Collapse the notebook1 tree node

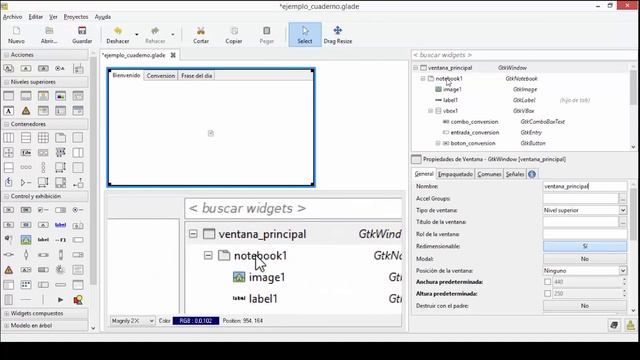(423, 78)
